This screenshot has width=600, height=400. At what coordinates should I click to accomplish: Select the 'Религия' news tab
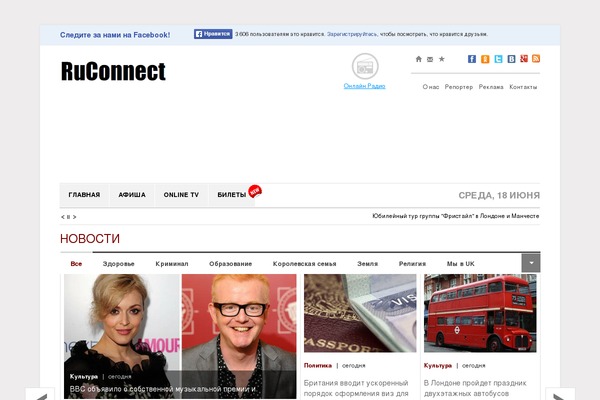412,264
